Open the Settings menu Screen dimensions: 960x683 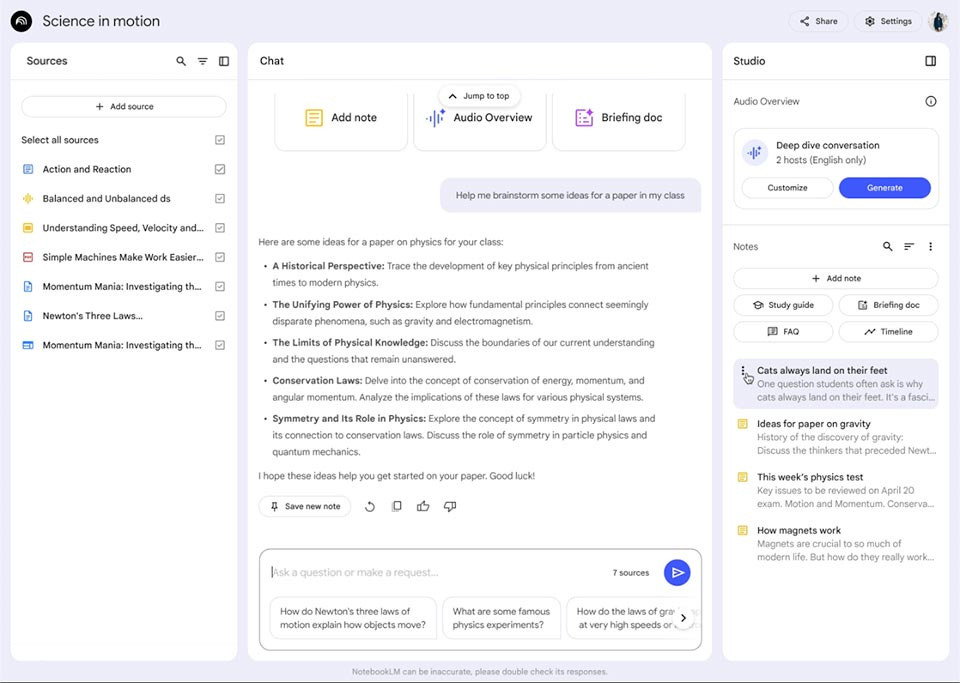(x=887, y=21)
